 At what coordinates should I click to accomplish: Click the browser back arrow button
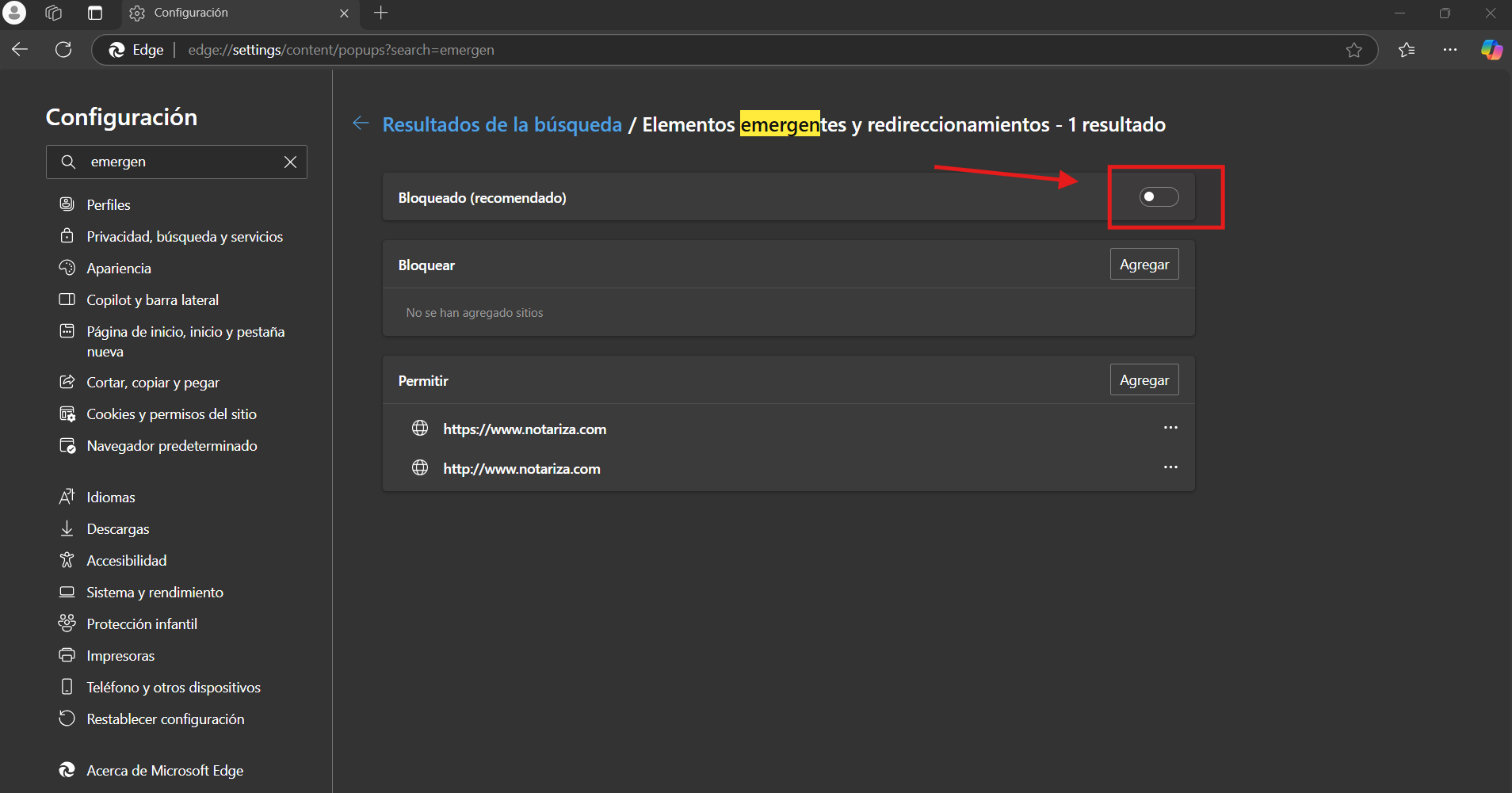[x=20, y=49]
